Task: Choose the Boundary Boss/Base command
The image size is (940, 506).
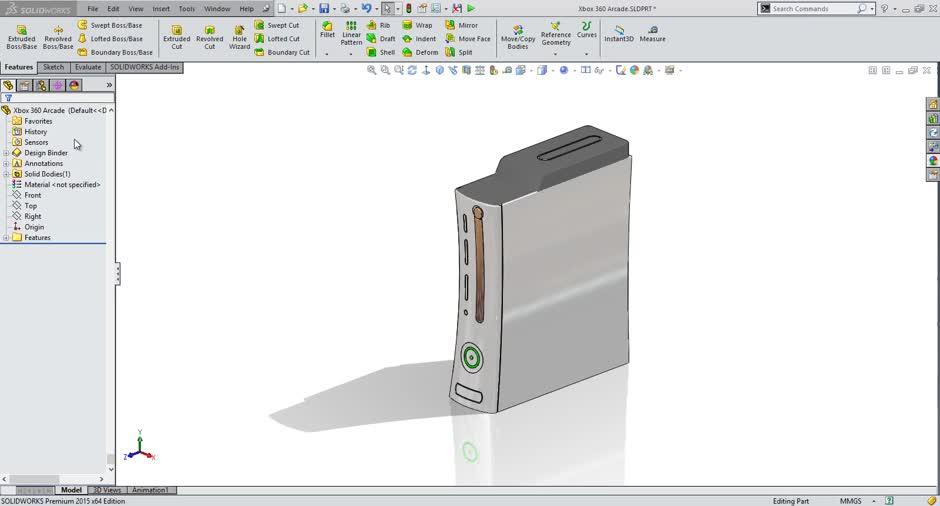Action: [115, 52]
